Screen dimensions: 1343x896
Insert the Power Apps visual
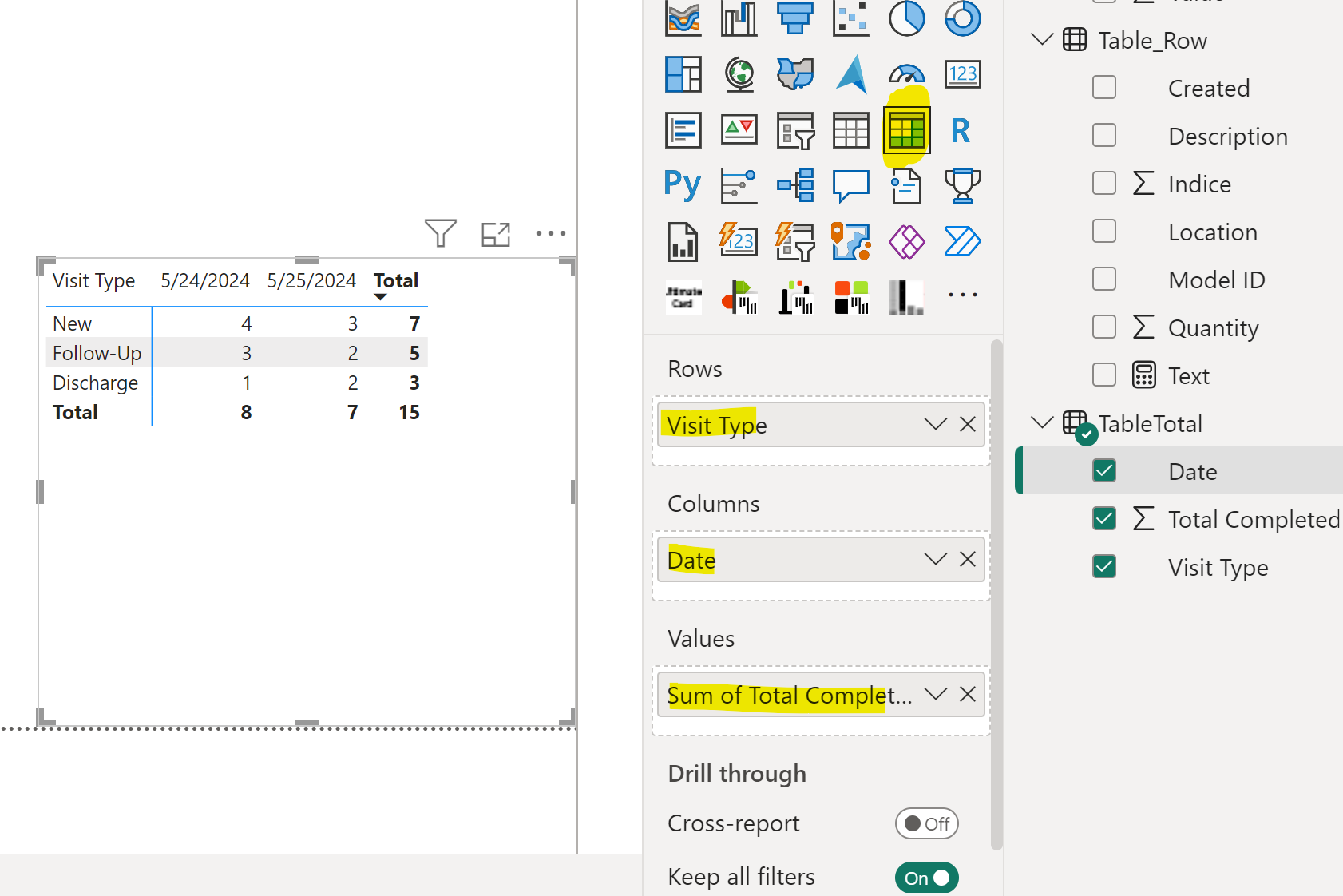click(x=907, y=241)
